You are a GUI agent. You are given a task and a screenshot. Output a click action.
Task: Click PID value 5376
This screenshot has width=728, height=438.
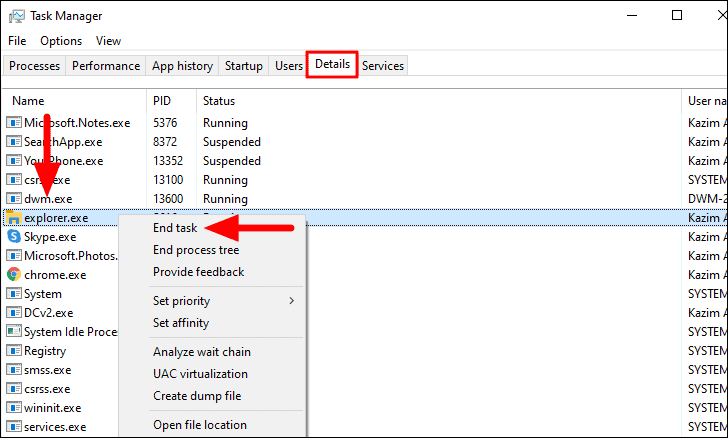click(165, 123)
